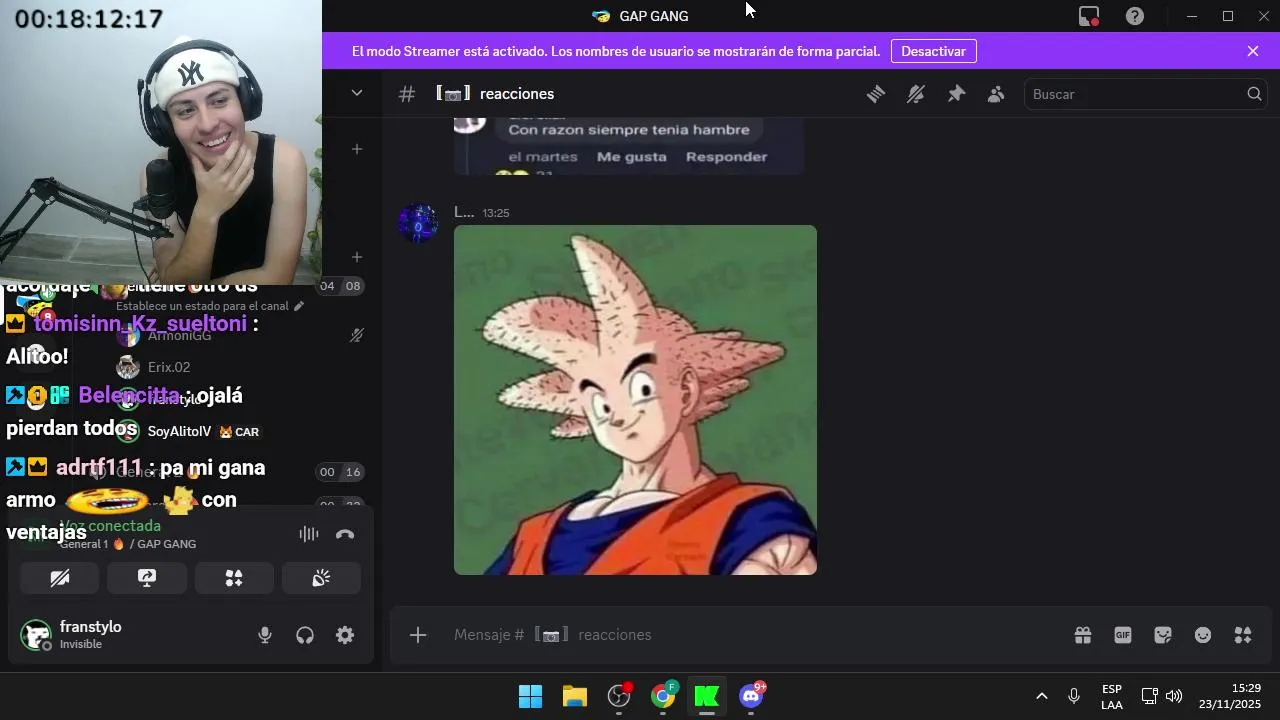Open the Threads icon in channel header
The image size is (1280, 720).
click(876, 94)
